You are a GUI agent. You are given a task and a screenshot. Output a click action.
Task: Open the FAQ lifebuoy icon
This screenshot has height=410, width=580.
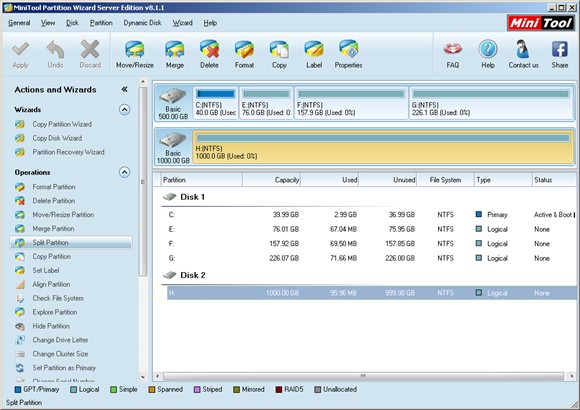453,49
